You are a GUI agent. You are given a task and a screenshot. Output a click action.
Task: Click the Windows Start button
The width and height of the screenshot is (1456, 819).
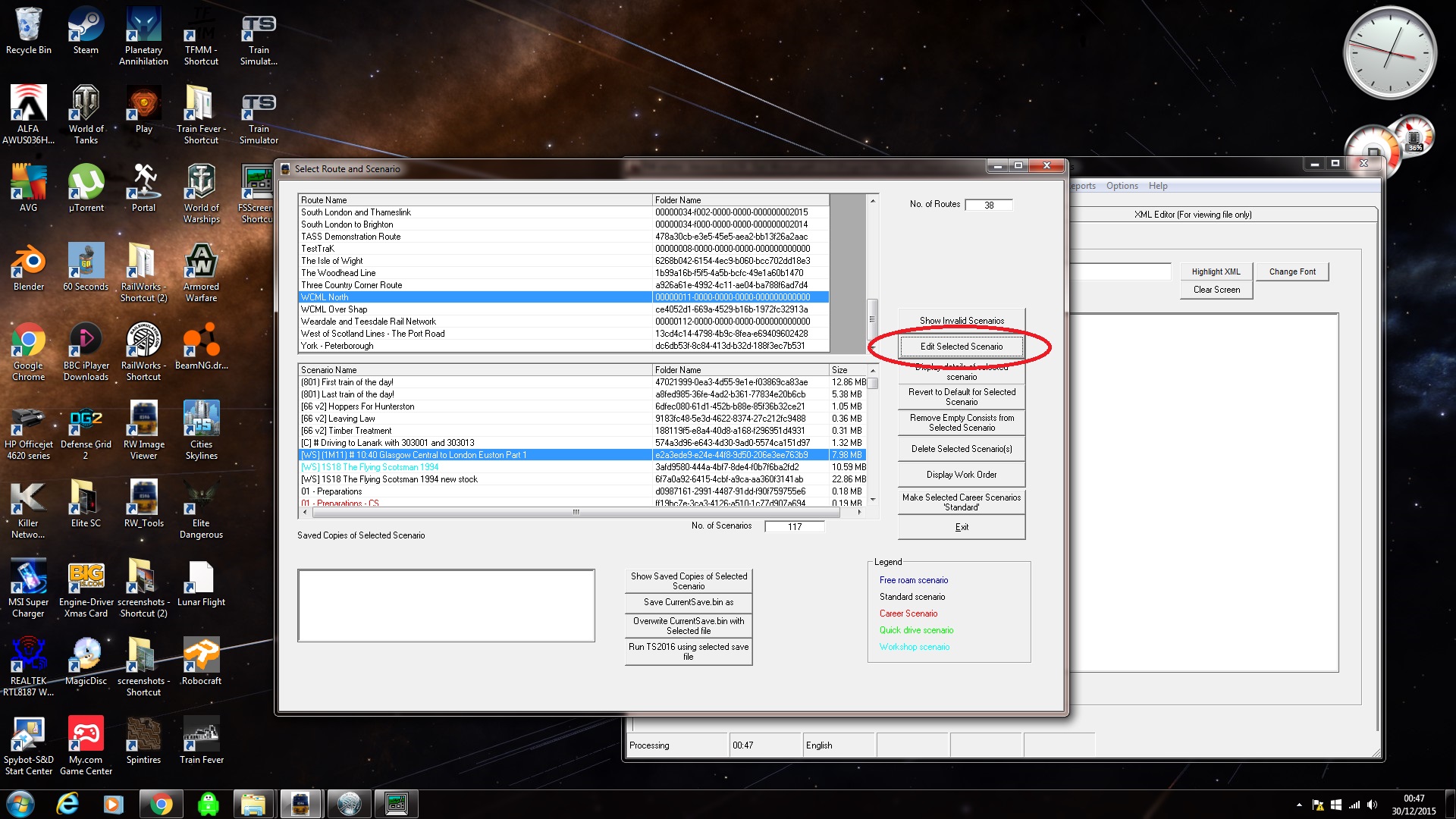point(20,804)
